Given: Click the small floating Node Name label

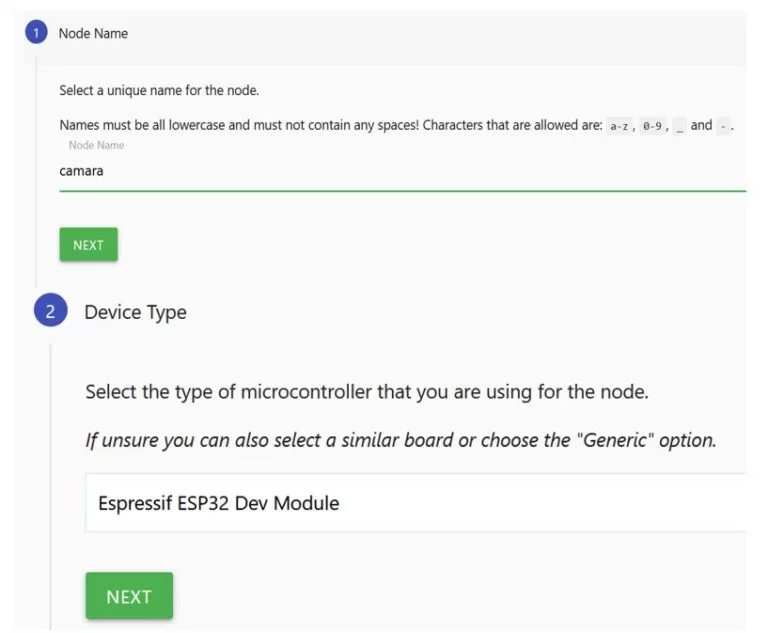Looking at the screenshot, I should 96,146.
